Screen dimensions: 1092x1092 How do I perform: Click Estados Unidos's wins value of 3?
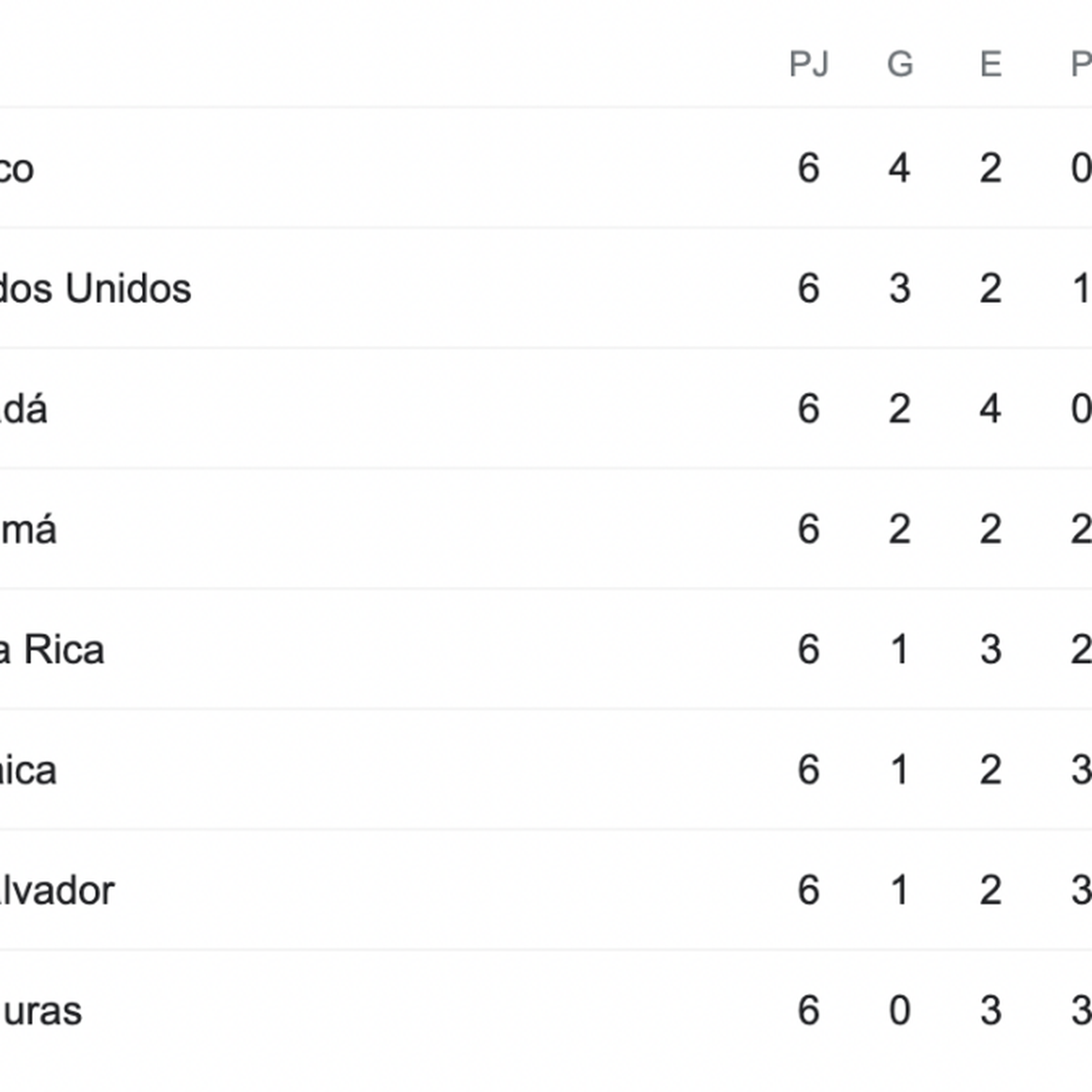(899, 288)
